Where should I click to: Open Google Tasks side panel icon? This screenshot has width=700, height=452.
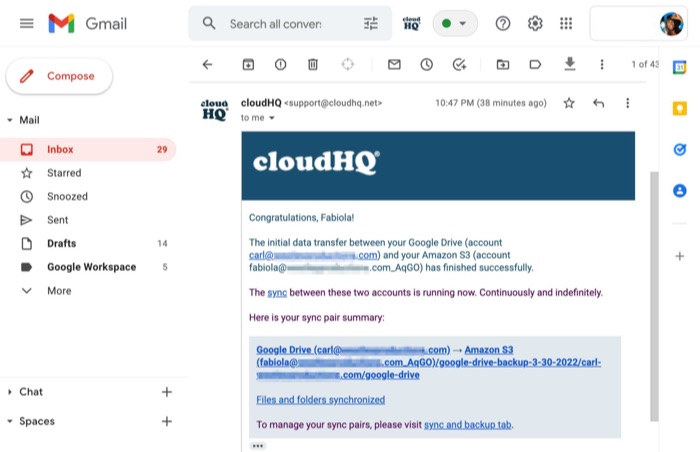point(679,149)
